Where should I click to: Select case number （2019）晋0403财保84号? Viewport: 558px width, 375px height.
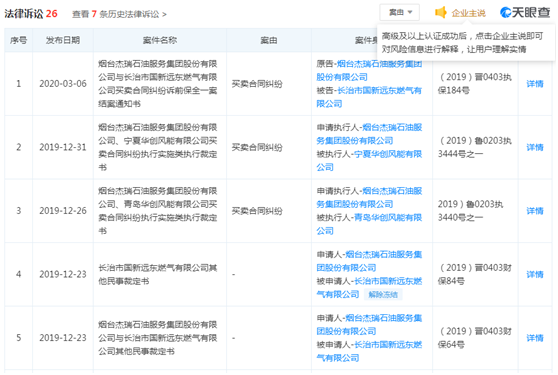point(475,274)
